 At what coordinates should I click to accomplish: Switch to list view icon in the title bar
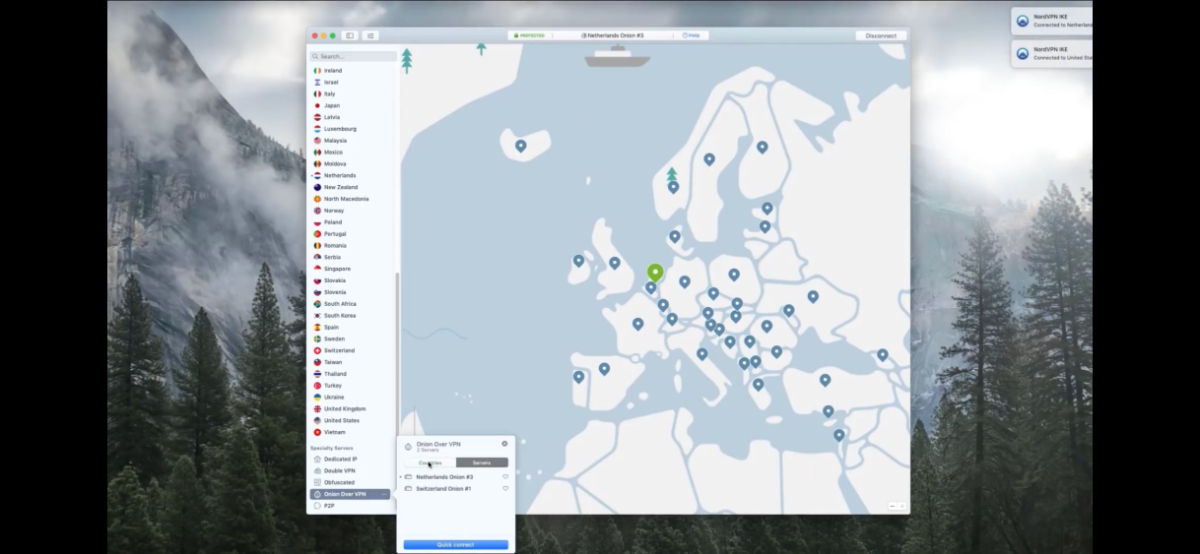(370, 35)
